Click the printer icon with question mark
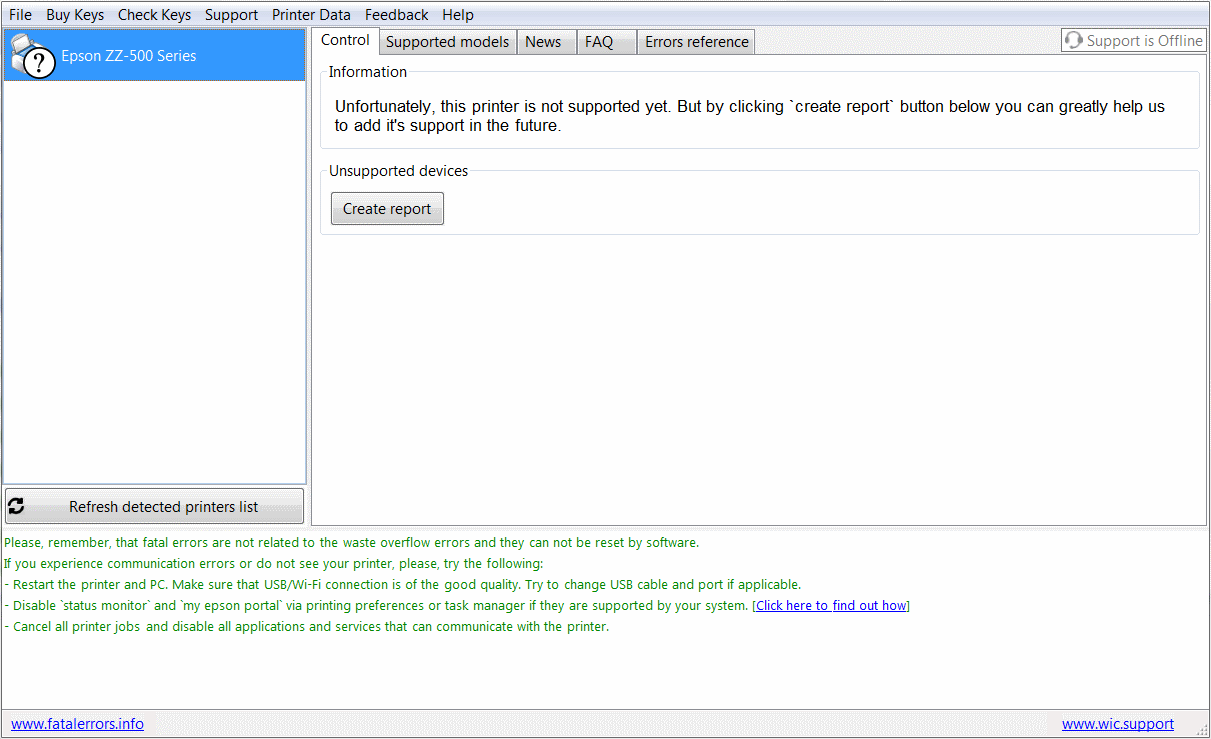1211x739 pixels. 32,56
